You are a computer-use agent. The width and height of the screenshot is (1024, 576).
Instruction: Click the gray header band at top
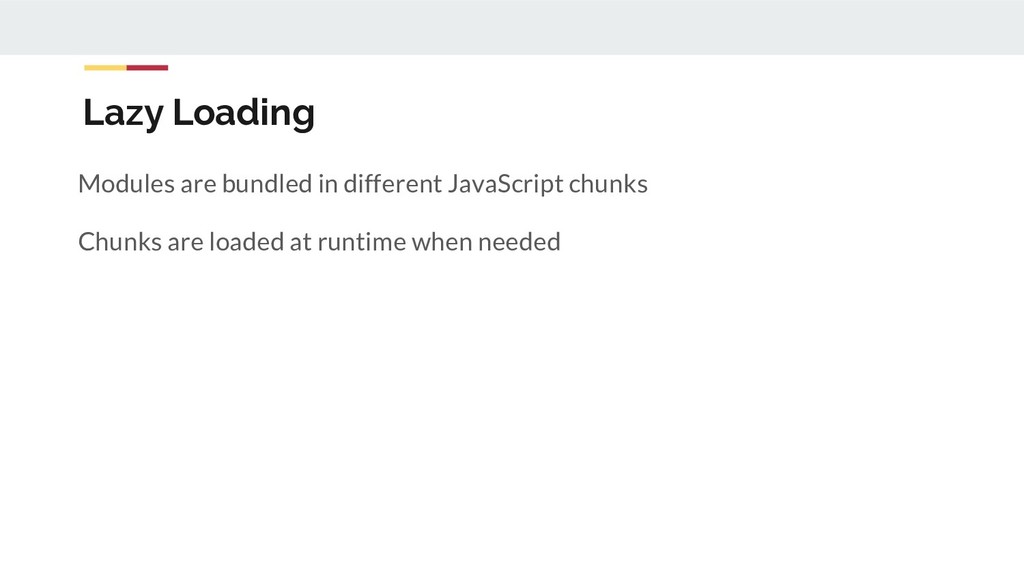(512, 27)
